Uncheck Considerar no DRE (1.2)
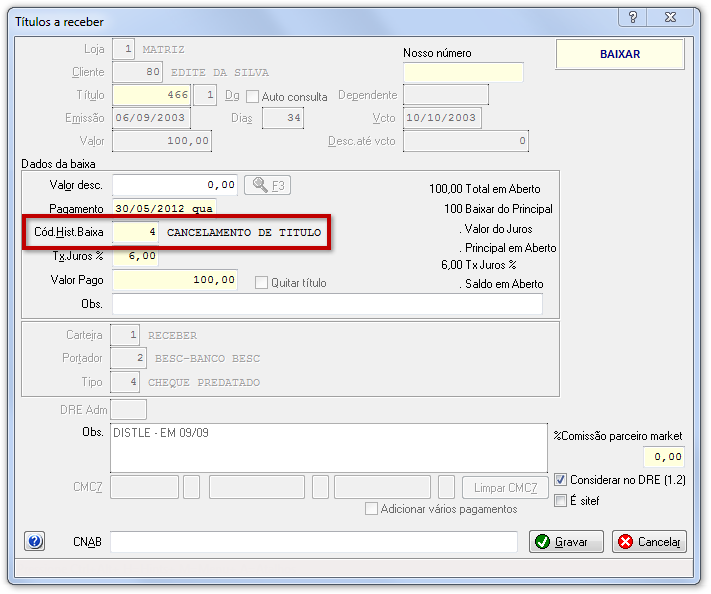711x594 pixels. [560, 480]
